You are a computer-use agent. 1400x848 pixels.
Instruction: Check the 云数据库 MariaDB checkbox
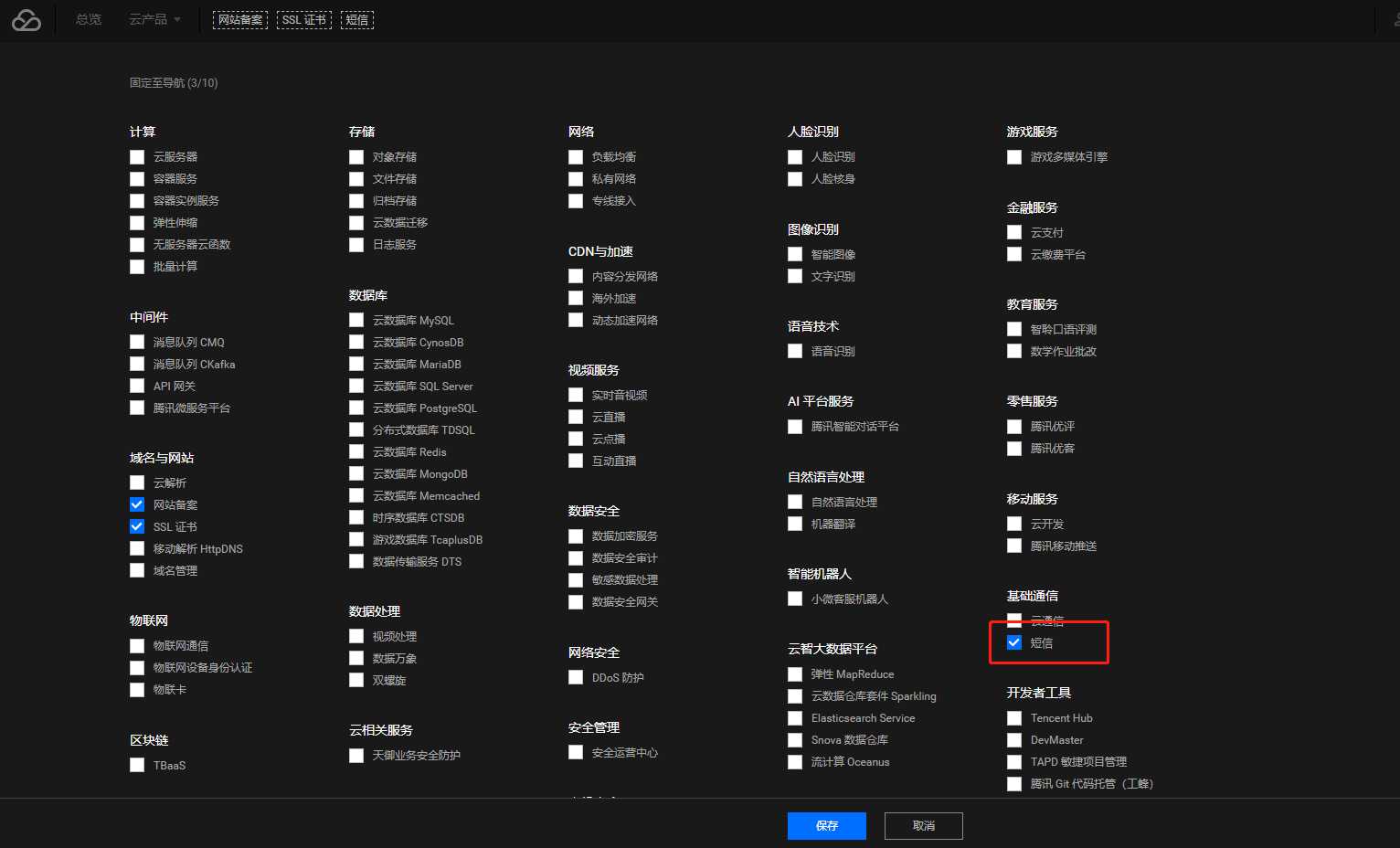pyautogui.click(x=356, y=364)
